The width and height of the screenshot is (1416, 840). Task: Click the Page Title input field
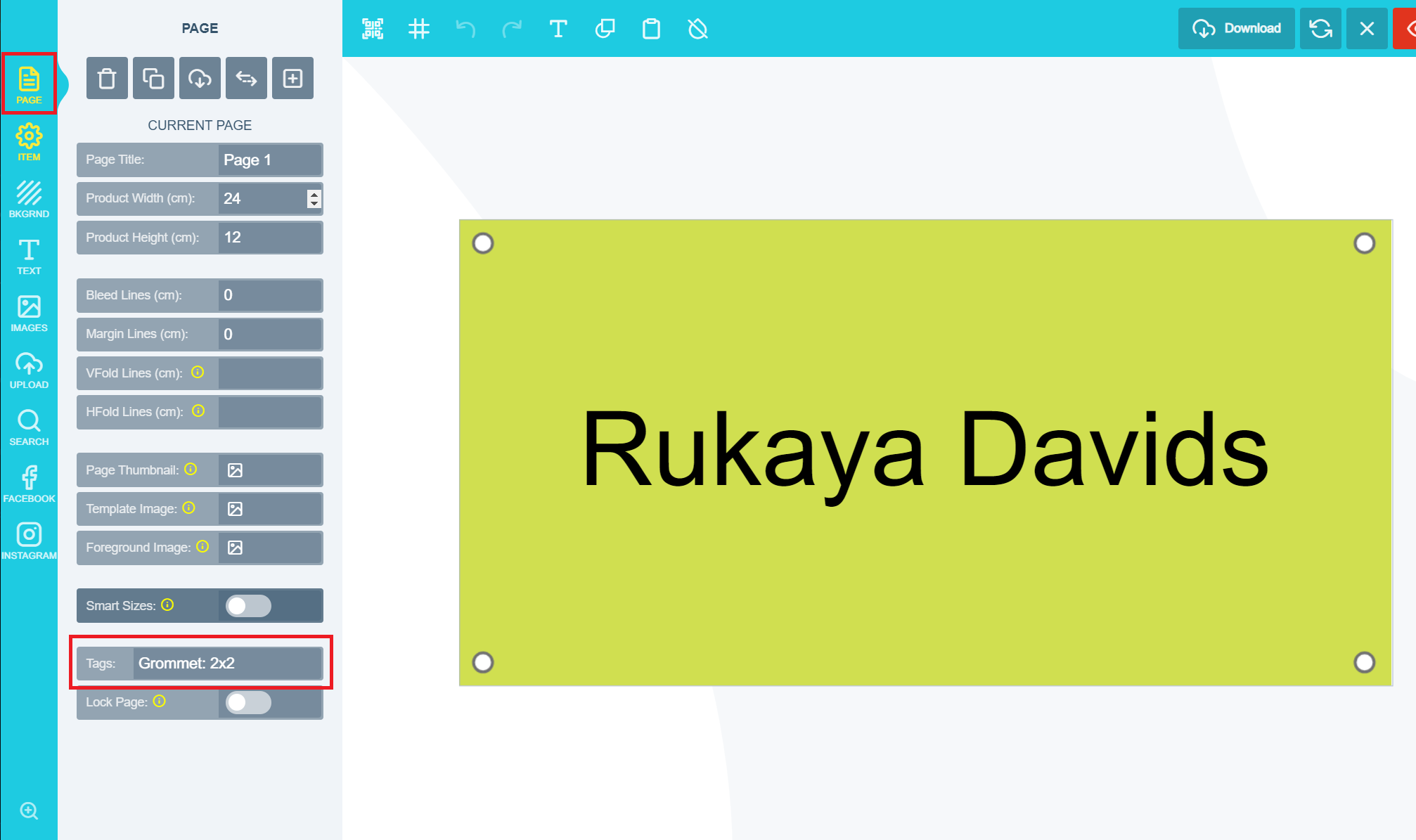tap(271, 160)
